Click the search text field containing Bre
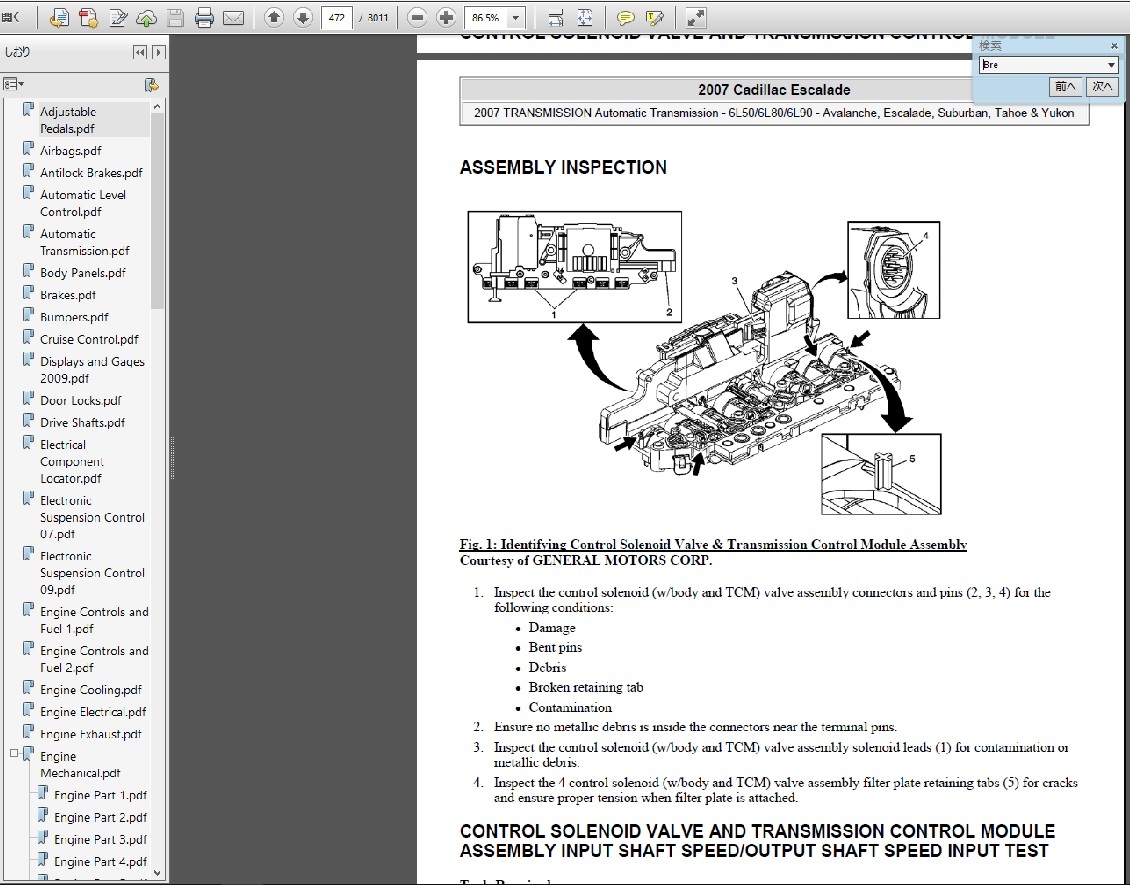 click(1042, 65)
